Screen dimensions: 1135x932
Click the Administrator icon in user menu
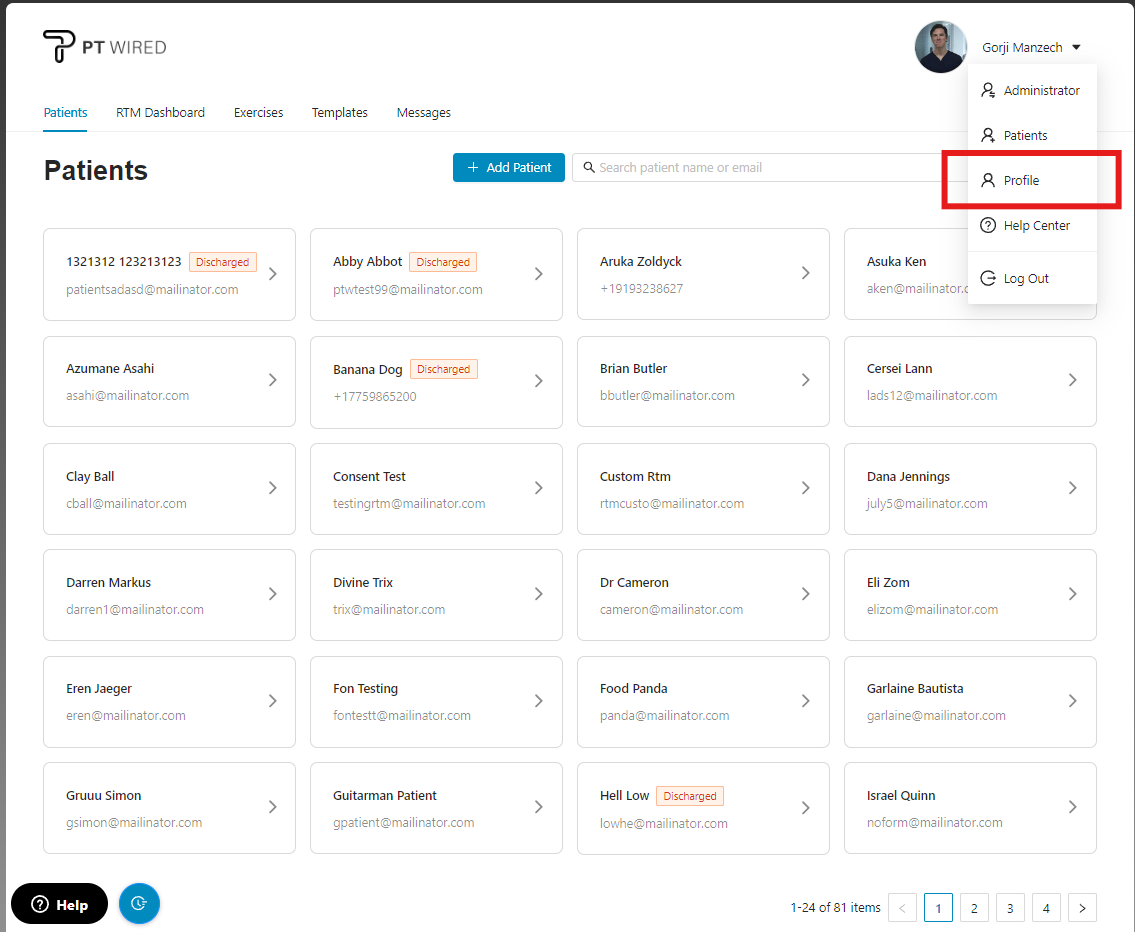988,91
